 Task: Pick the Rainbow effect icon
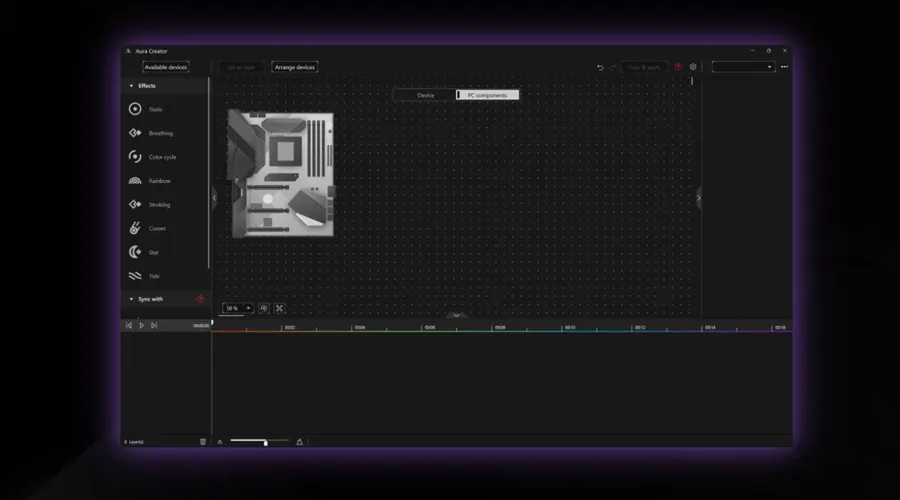tap(135, 181)
